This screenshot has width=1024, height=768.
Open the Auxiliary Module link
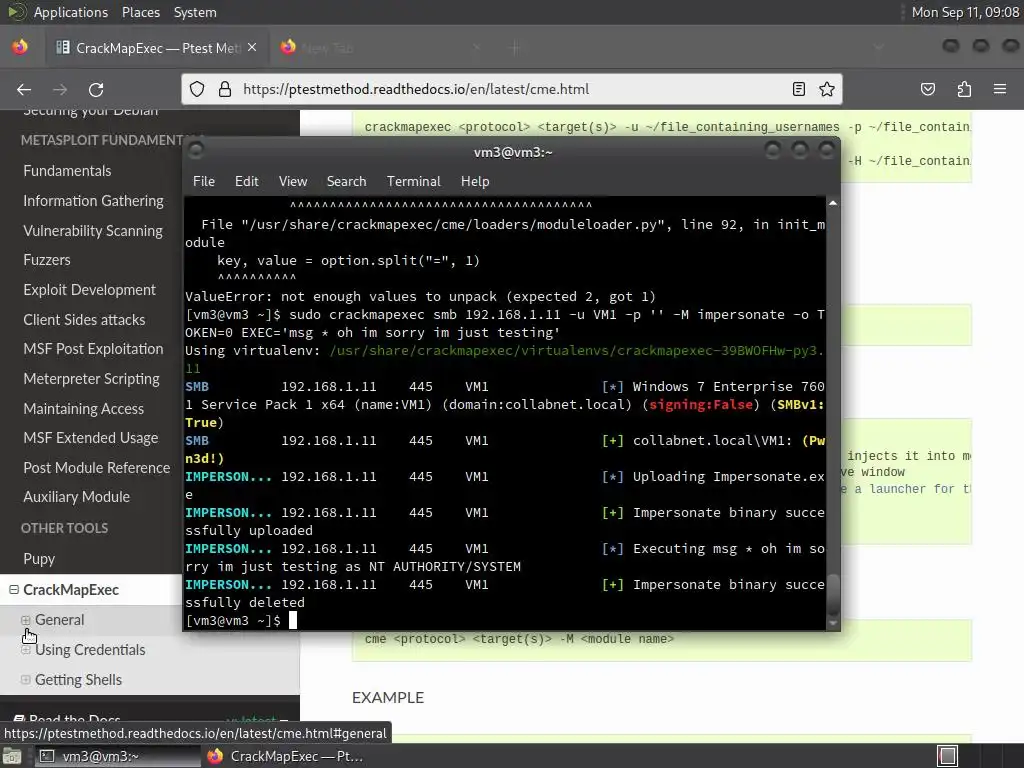point(76,497)
